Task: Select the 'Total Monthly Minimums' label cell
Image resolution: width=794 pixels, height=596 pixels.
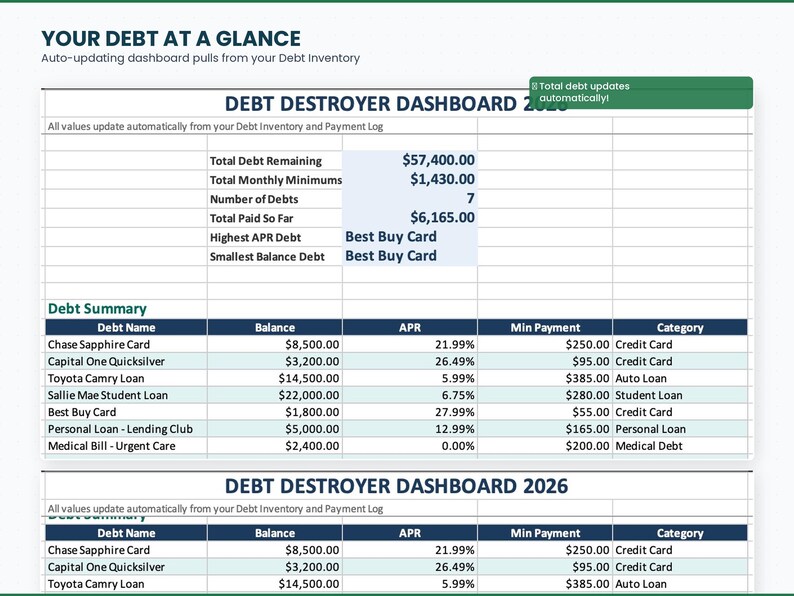Action: 275,180
